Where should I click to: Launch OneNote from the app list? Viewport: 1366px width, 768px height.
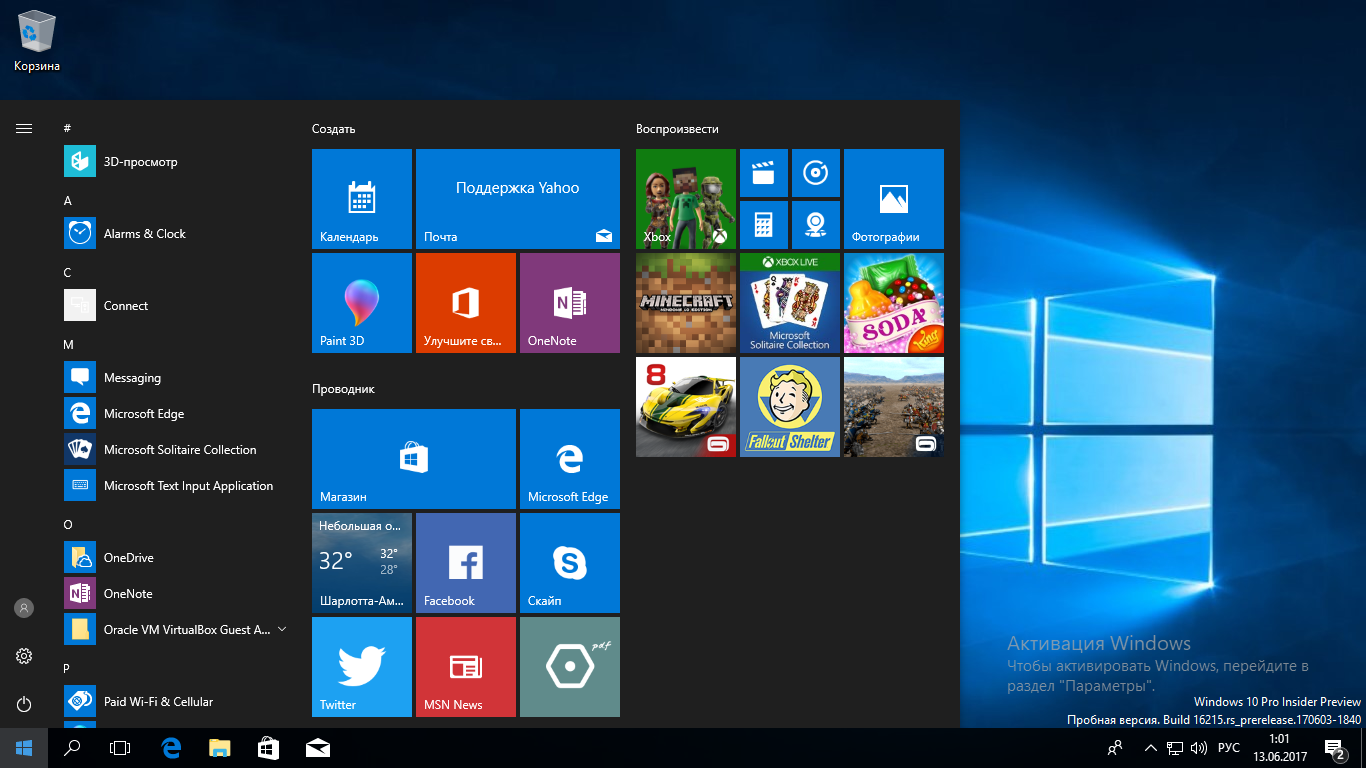[176, 594]
